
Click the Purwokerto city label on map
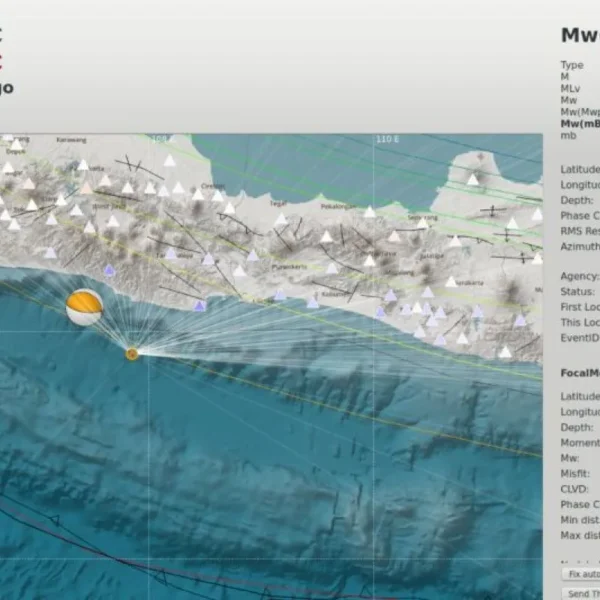pyautogui.click(x=289, y=267)
